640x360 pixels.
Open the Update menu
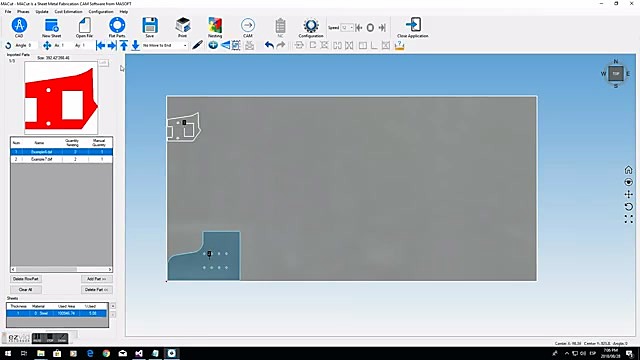pyautogui.click(x=42, y=12)
